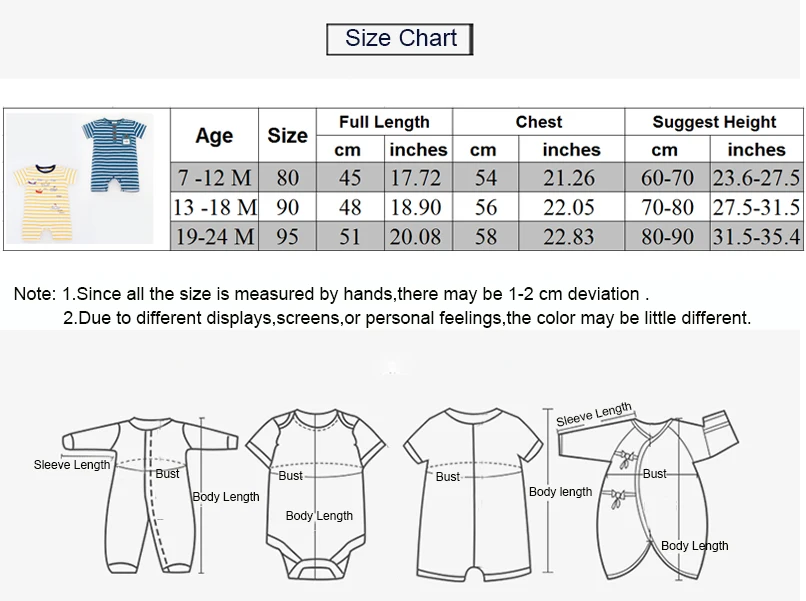Select the 13-18 M age row
This screenshot has height=601, width=806.
click(487, 207)
